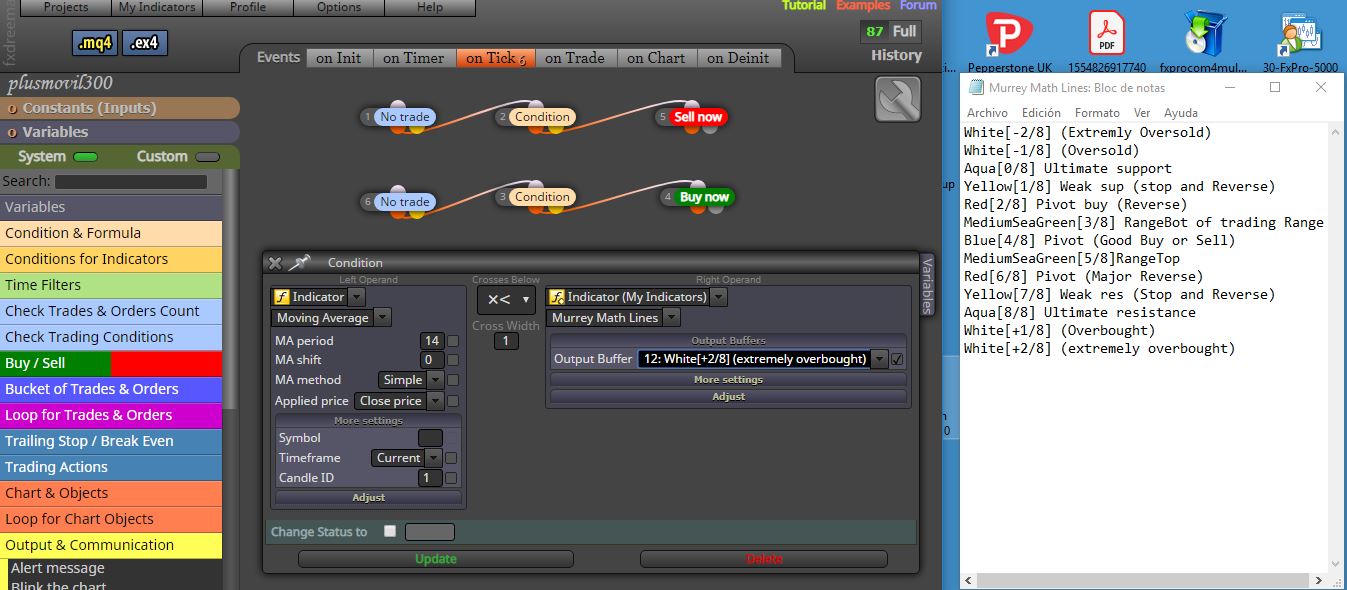This screenshot has width=1347, height=590.
Task: Tick the Timeframe checkbox
Action: pyautogui.click(x=451, y=458)
